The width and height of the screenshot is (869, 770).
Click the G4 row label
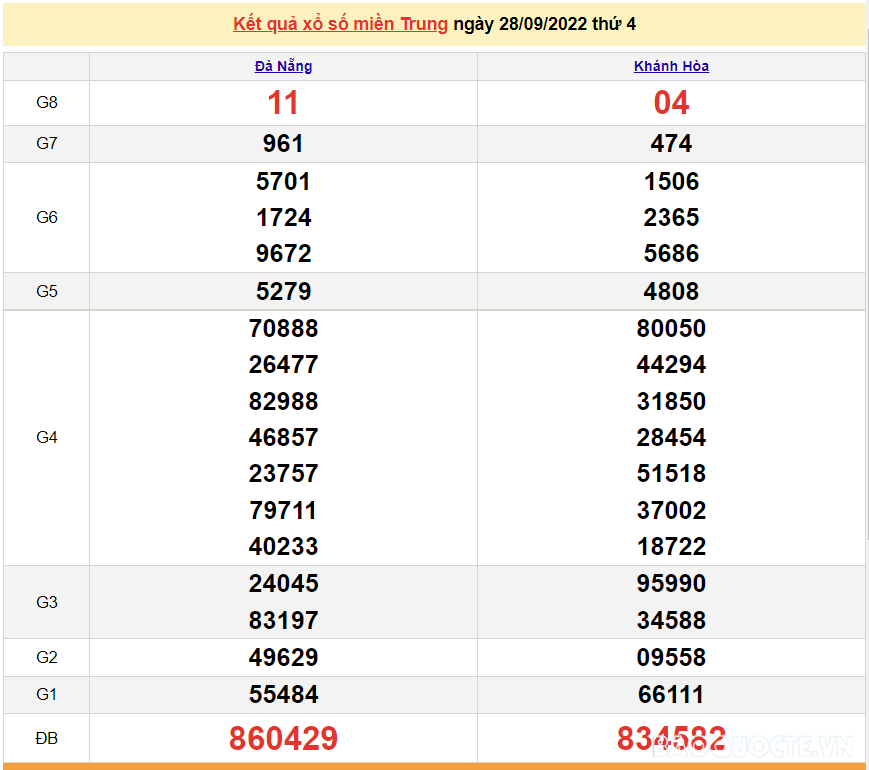[x=47, y=437]
